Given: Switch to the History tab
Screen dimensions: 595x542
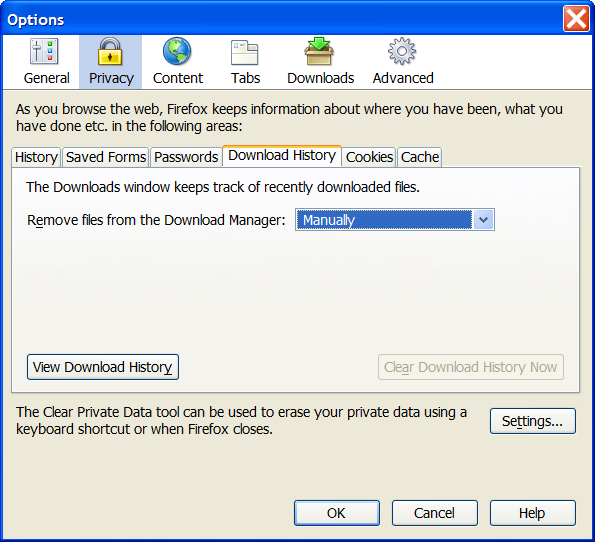Looking at the screenshot, I should click(x=36, y=157).
